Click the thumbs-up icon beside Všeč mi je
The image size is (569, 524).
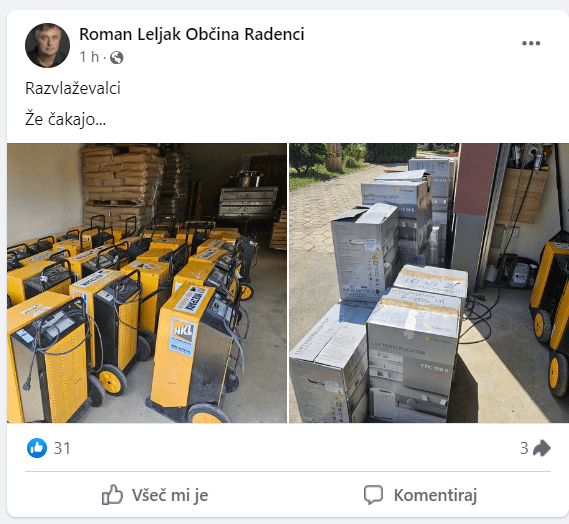tap(112, 495)
